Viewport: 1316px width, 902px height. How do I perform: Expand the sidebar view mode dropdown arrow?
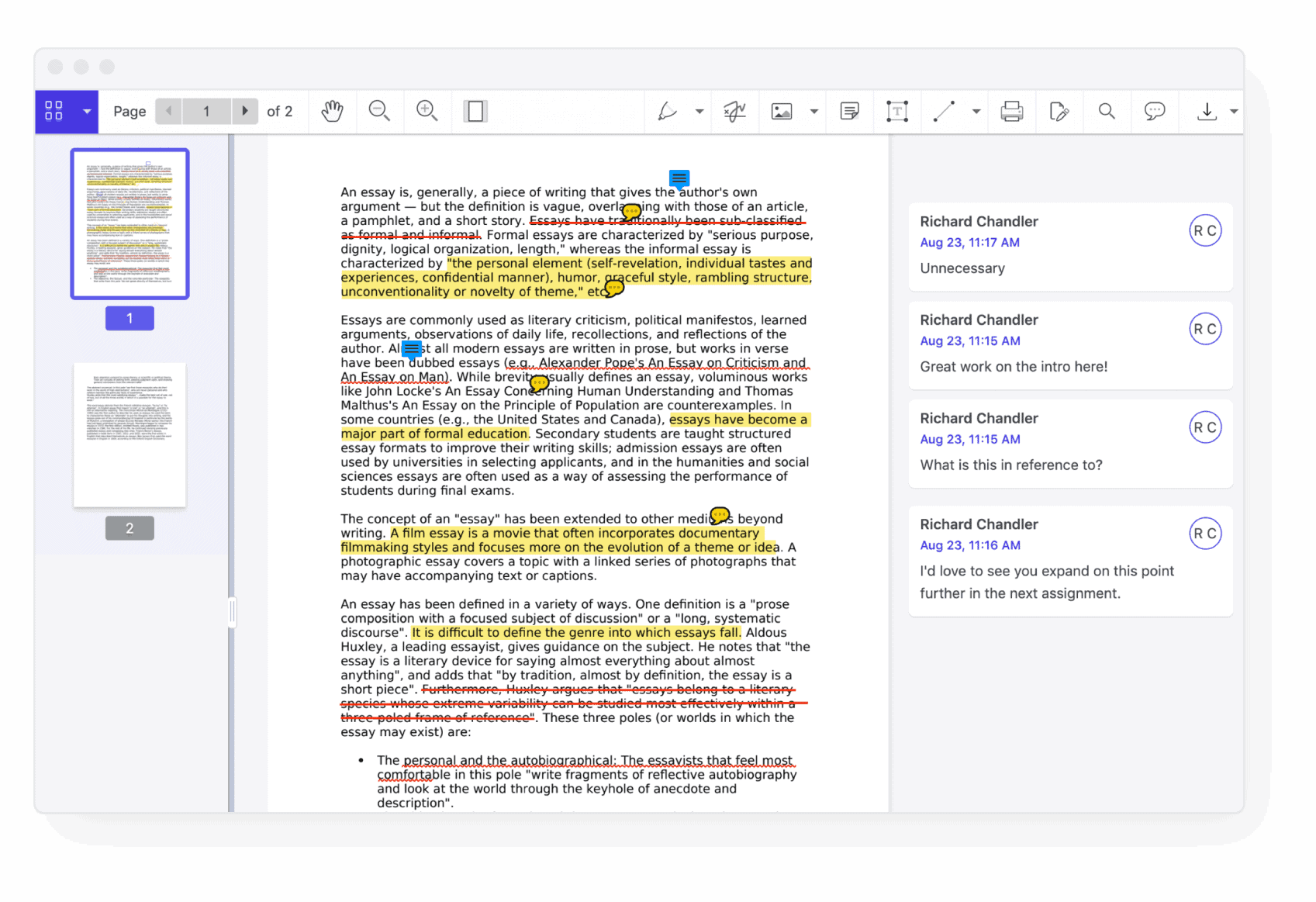(x=87, y=111)
